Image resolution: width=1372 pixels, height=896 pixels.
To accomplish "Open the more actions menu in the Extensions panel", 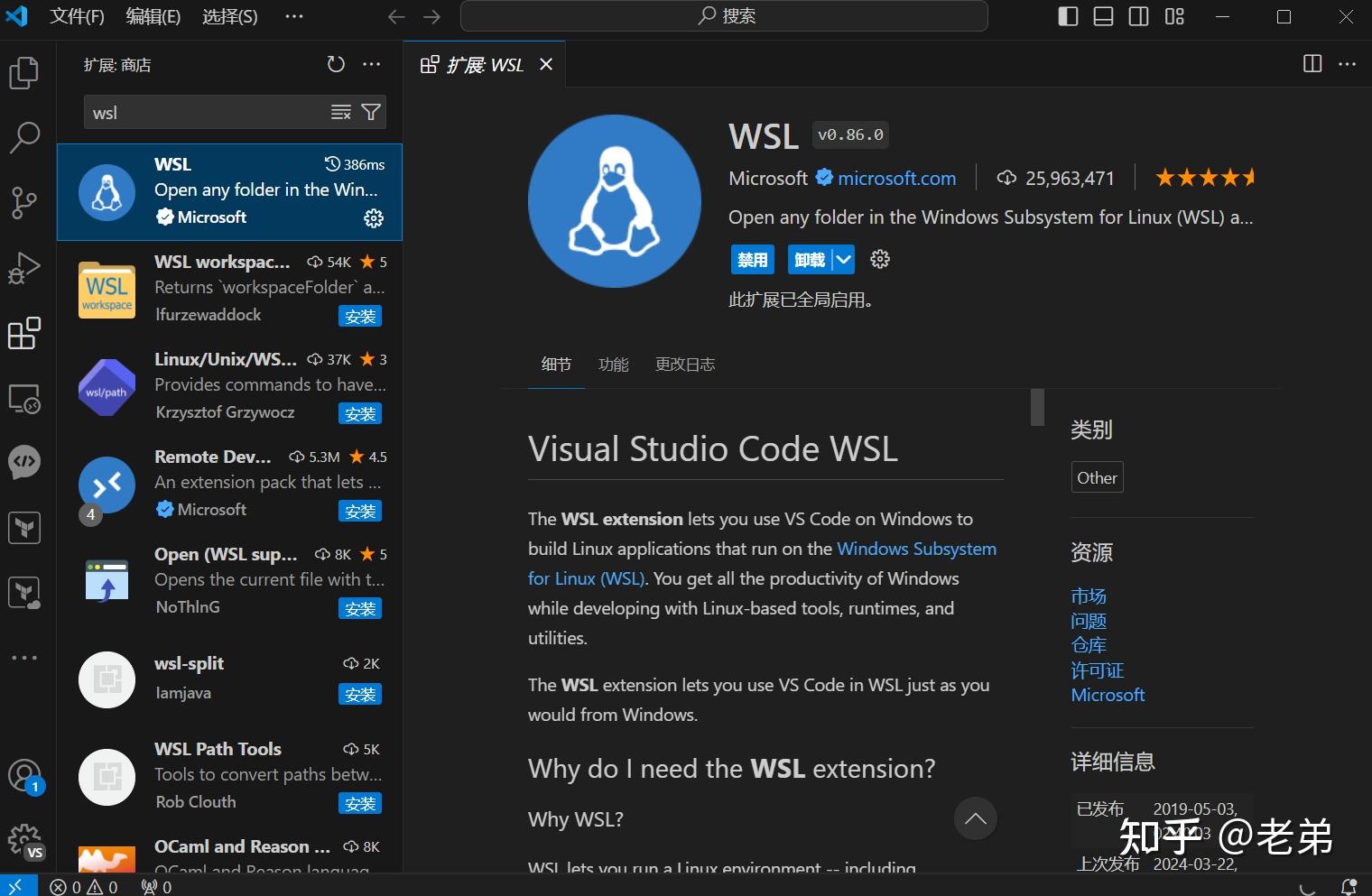I will tap(372, 64).
